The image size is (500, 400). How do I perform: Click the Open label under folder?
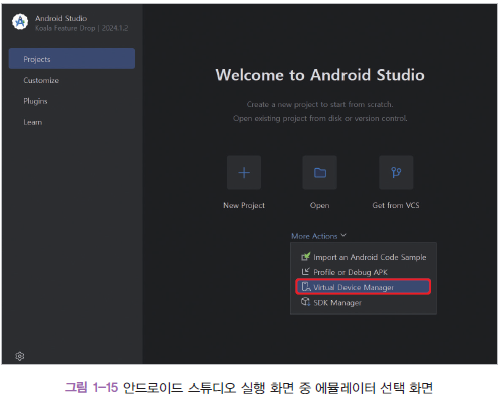pos(320,205)
